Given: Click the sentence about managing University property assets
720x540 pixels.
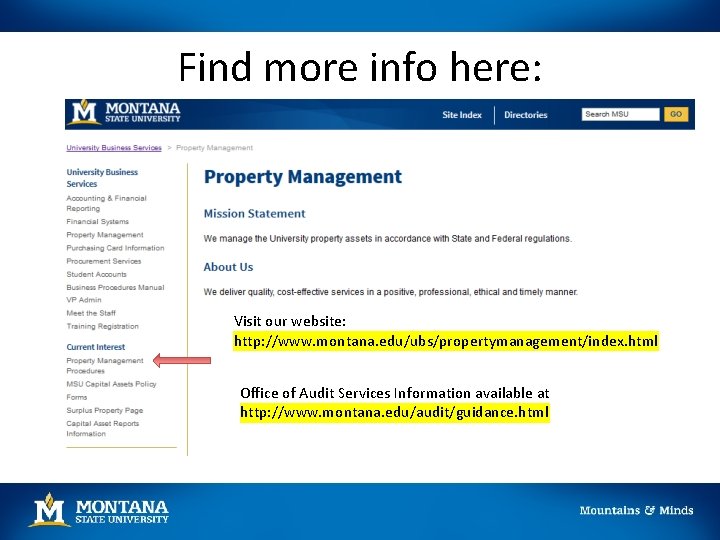Looking at the screenshot, I should [388, 239].
